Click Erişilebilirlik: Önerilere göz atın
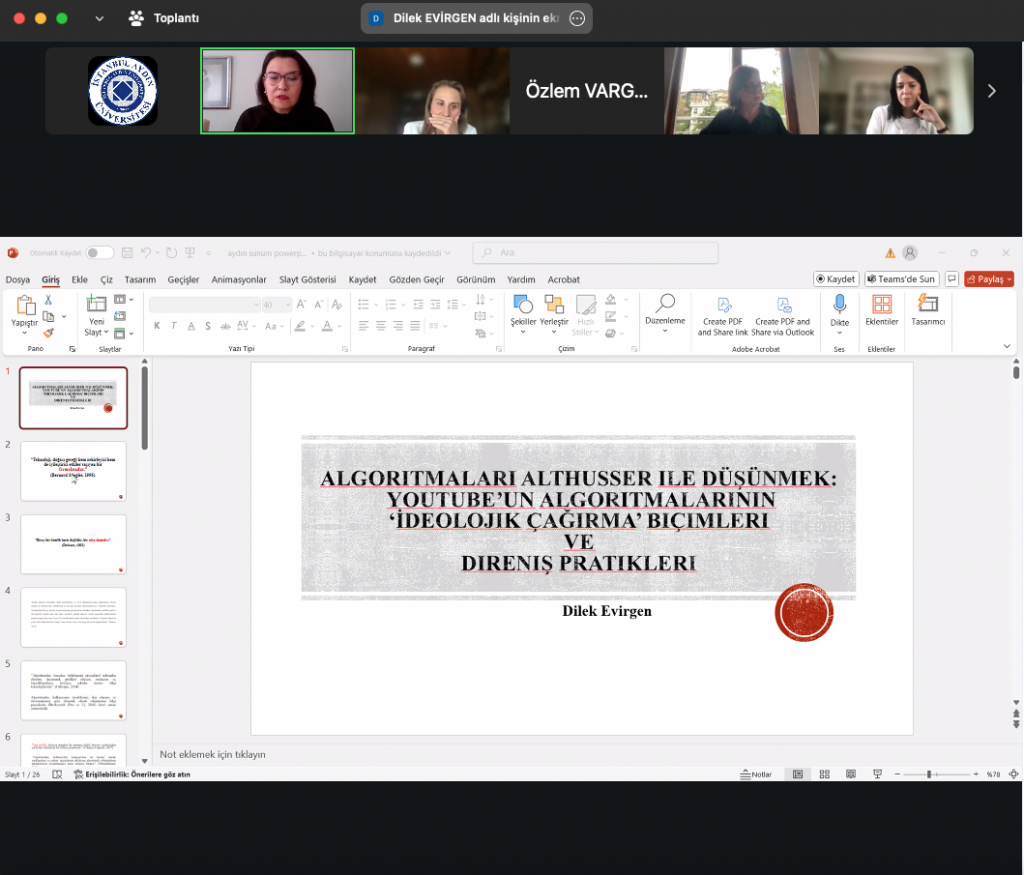 132,774
